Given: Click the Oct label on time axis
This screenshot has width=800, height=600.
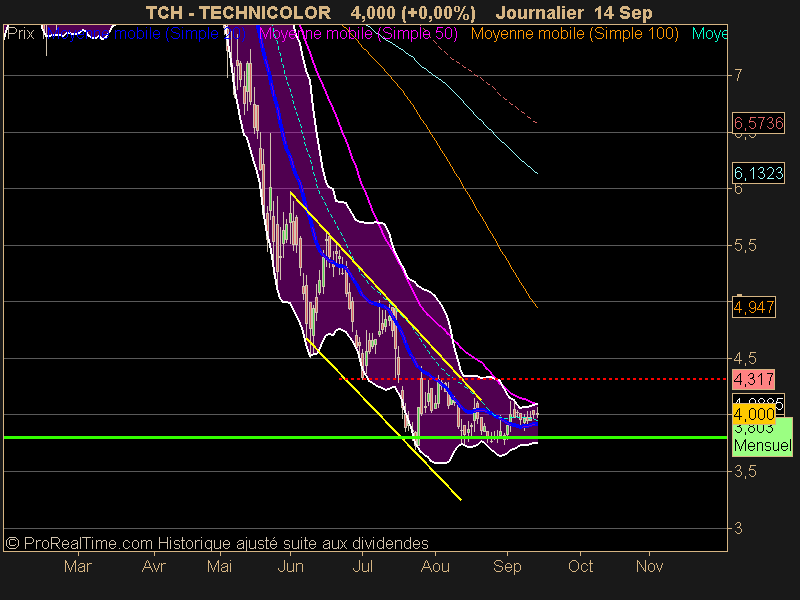Looking at the screenshot, I should coord(581,566).
